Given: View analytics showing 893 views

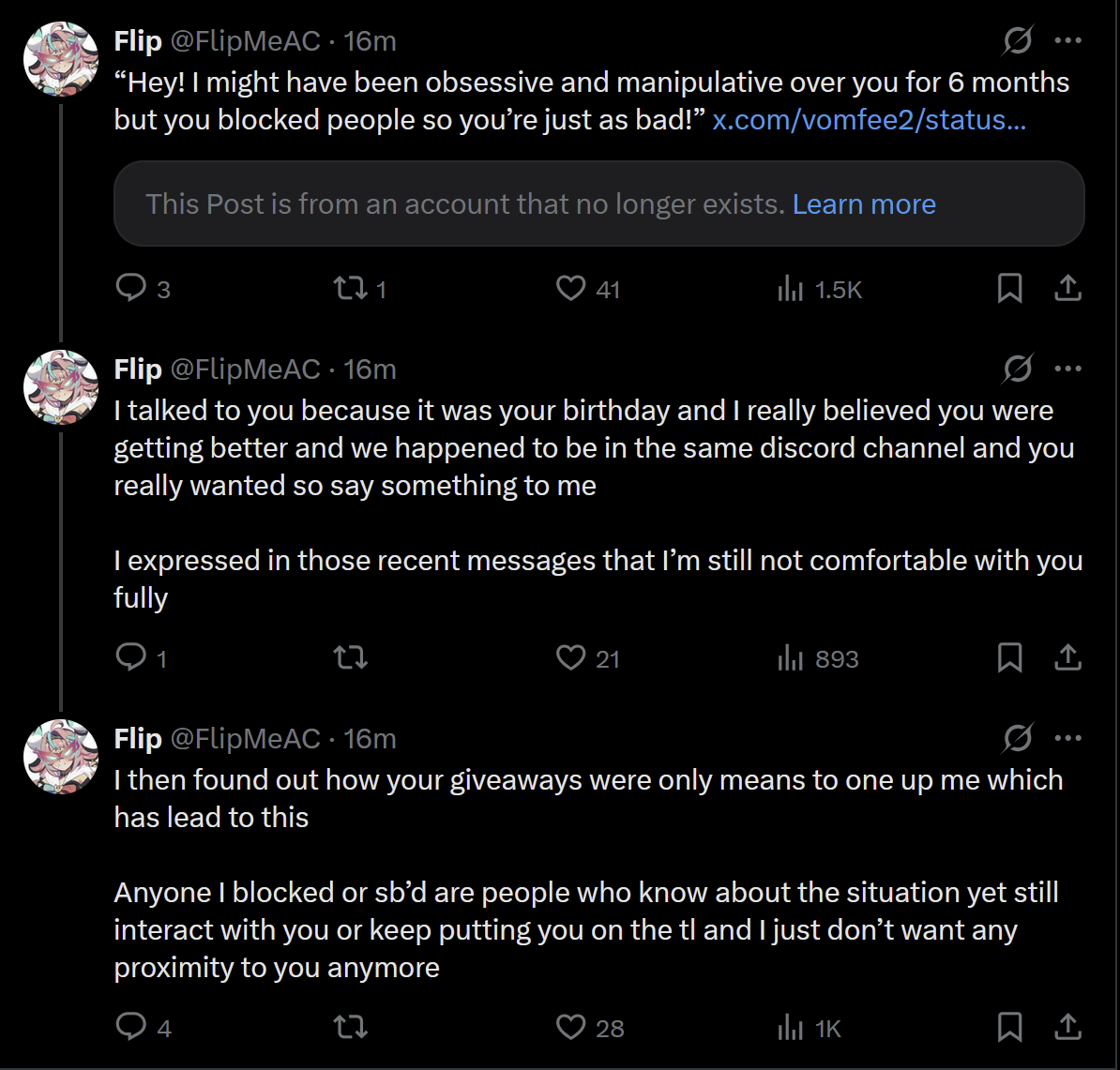Looking at the screenshot, I should point(791,658).
